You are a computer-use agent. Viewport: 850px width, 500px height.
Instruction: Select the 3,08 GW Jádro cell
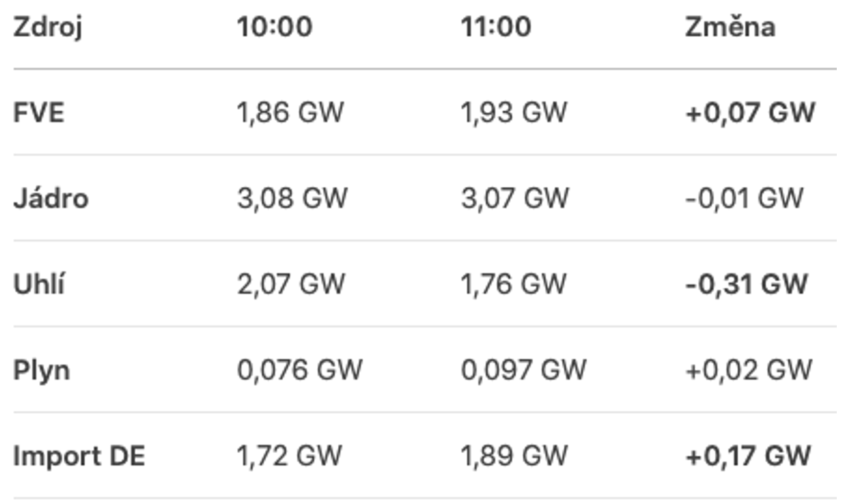[292, 198]
